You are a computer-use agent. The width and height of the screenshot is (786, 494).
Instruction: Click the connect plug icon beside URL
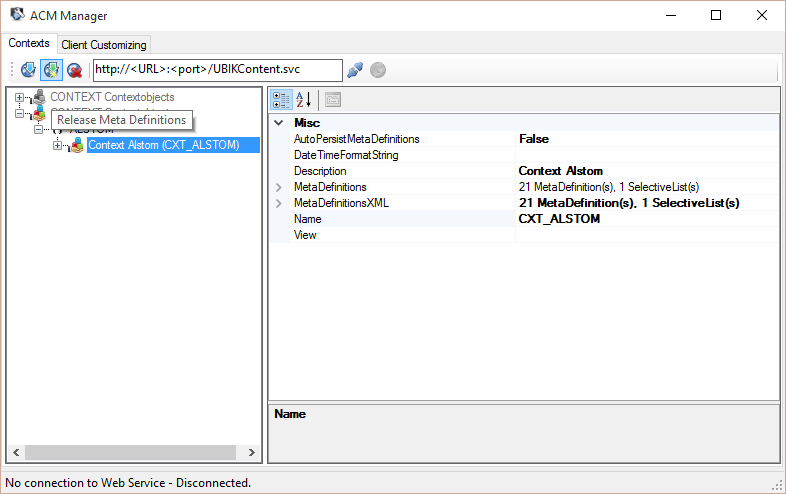355,70
